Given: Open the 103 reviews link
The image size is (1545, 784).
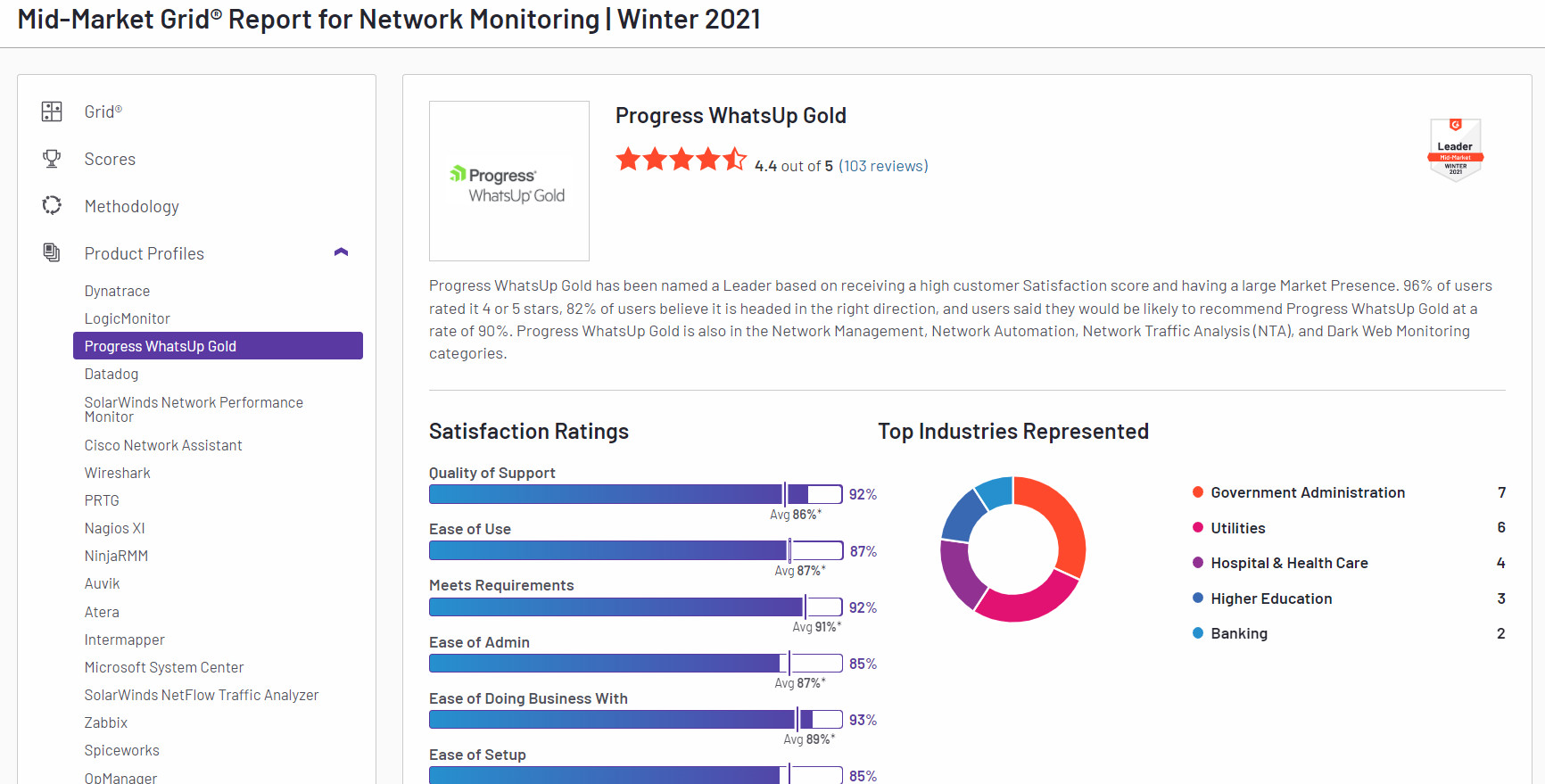Looking at the screenshot, I should 883,166.
